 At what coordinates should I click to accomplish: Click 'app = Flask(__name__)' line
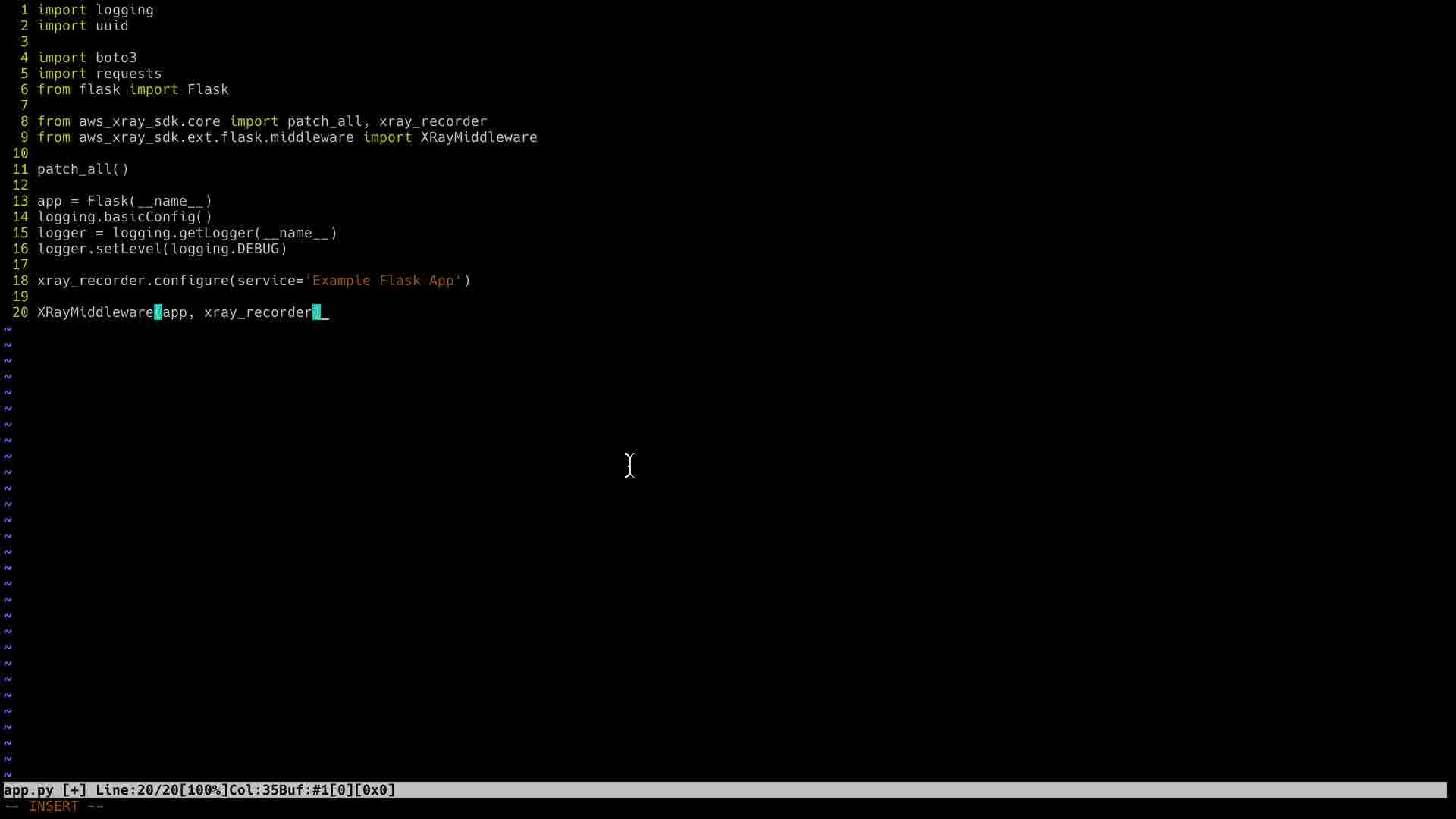(124, 201)
